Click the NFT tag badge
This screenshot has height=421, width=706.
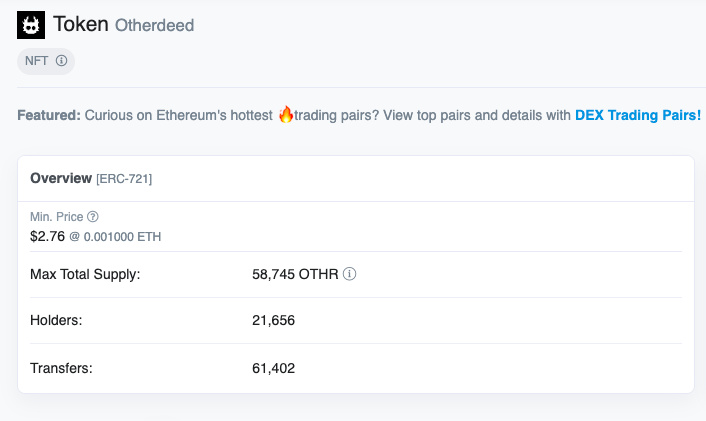tap(46, 61)
